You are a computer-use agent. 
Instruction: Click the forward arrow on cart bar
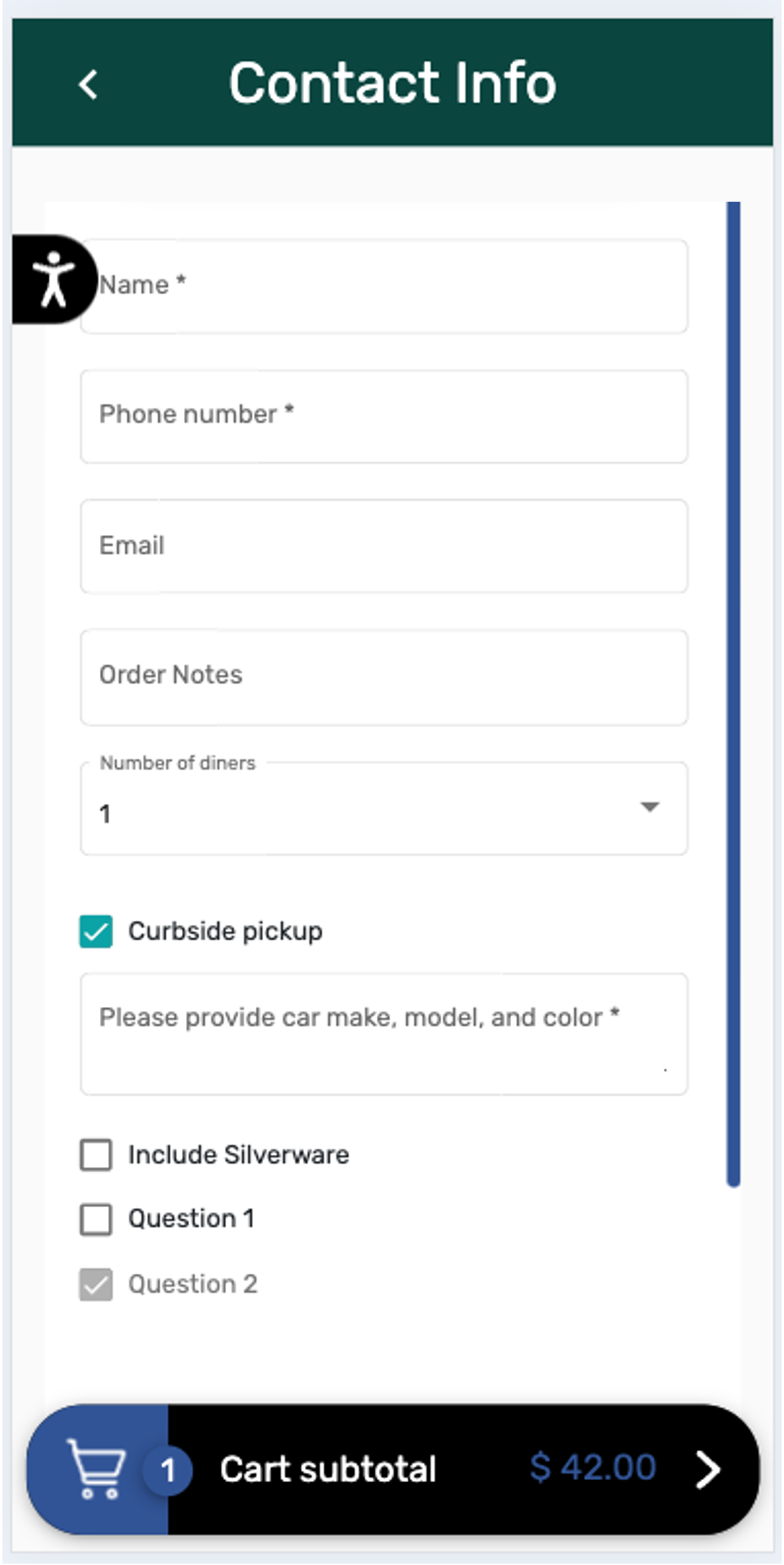click(x=708, y=1471)
